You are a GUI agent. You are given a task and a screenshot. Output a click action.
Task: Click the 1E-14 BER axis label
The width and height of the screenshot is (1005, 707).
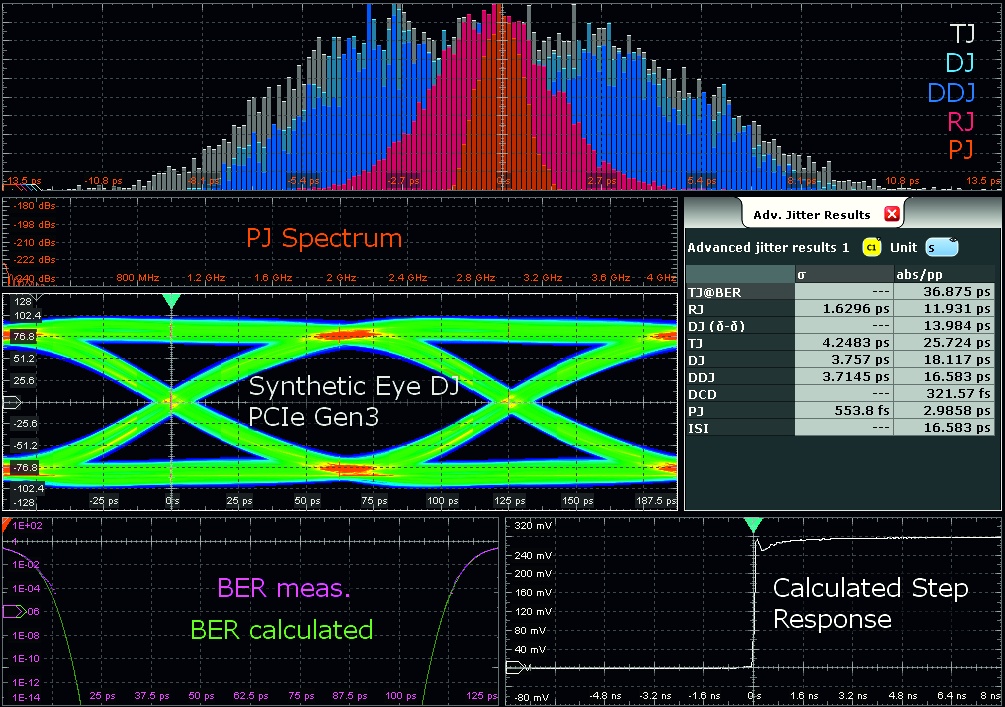[26, 697]
